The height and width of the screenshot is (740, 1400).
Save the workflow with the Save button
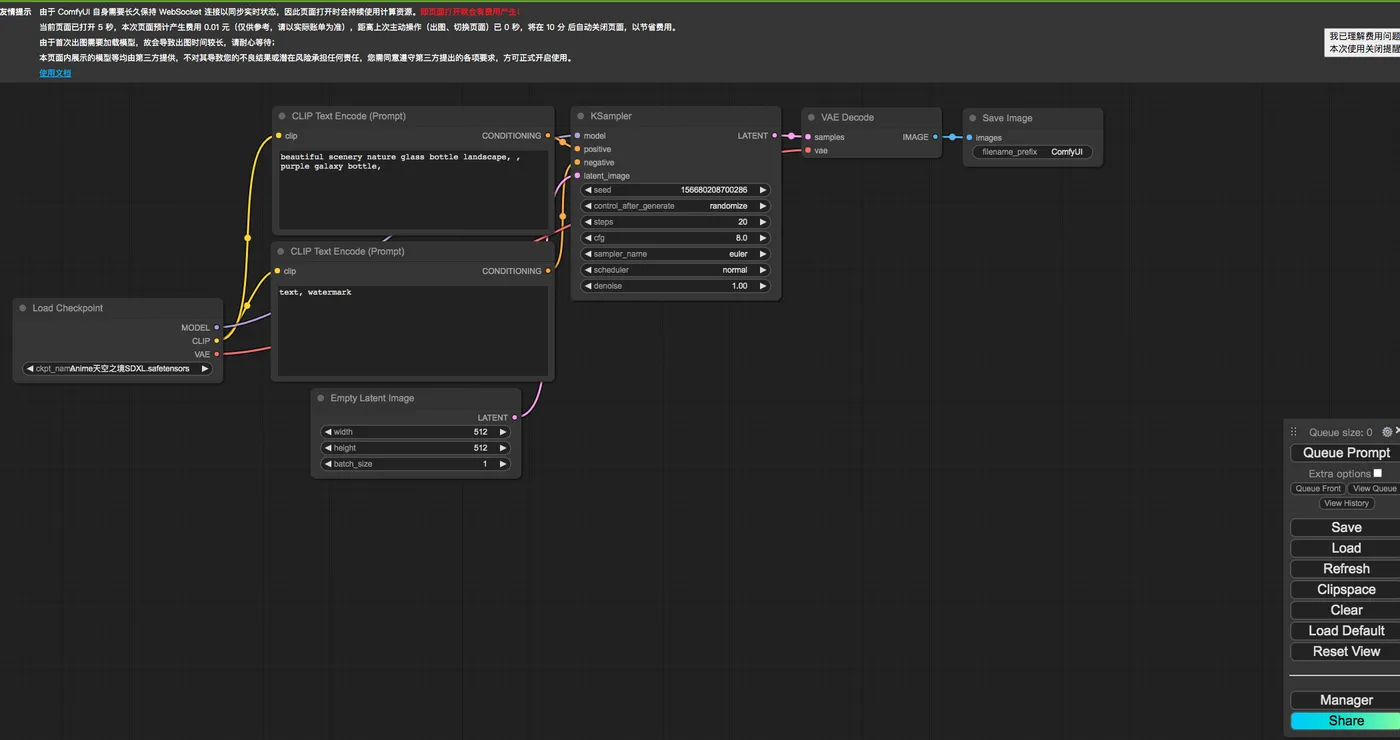point(1346,527)
